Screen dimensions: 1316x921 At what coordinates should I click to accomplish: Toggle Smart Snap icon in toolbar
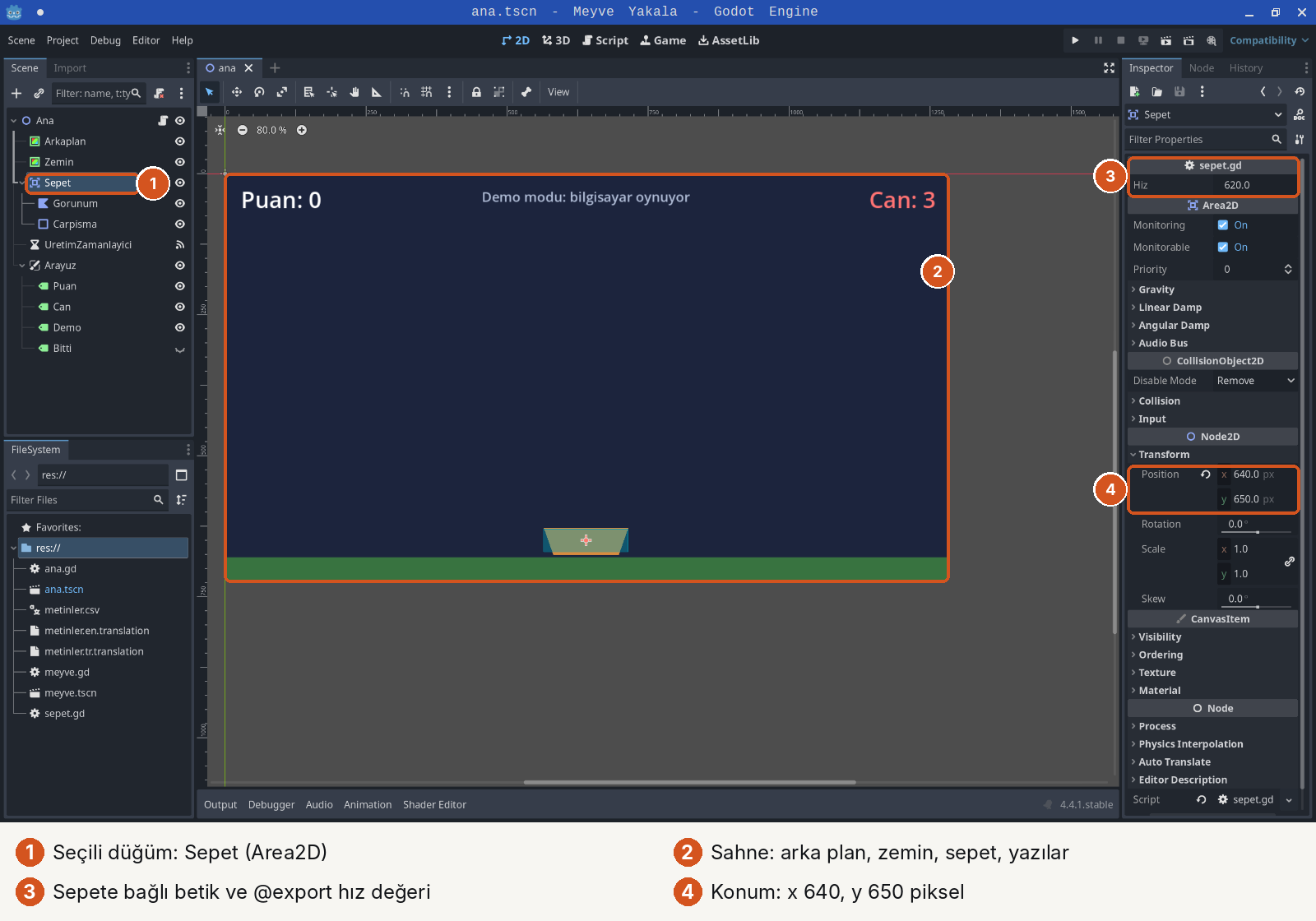click(x=405, y=92)
